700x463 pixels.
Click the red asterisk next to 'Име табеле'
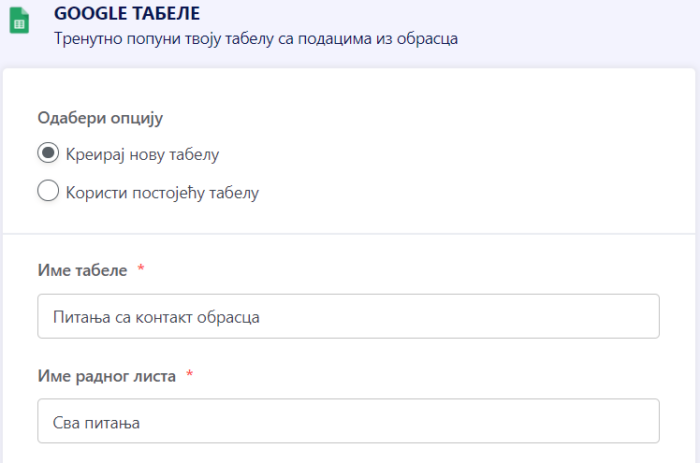coord(141,270)
